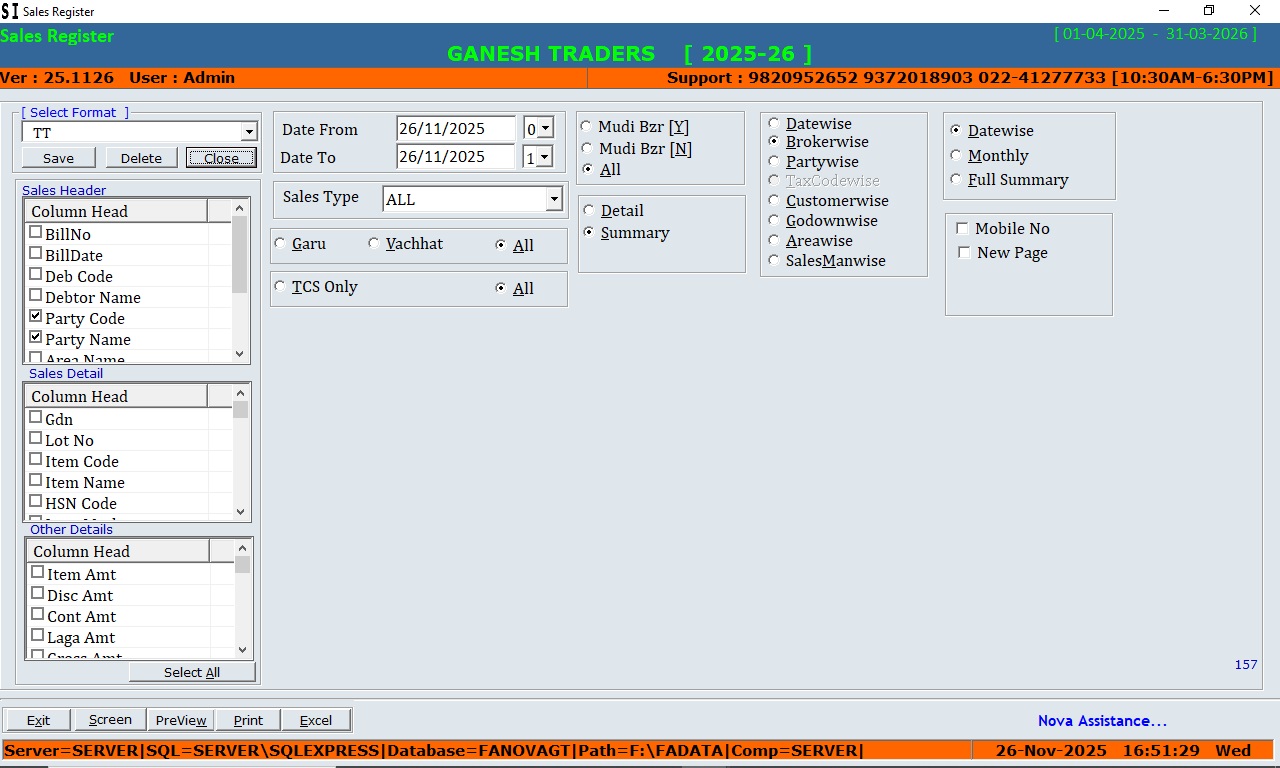The width and height of the screenshot is (1280, 768).
Task: Save the selected format
Action: tap(58, 158)
